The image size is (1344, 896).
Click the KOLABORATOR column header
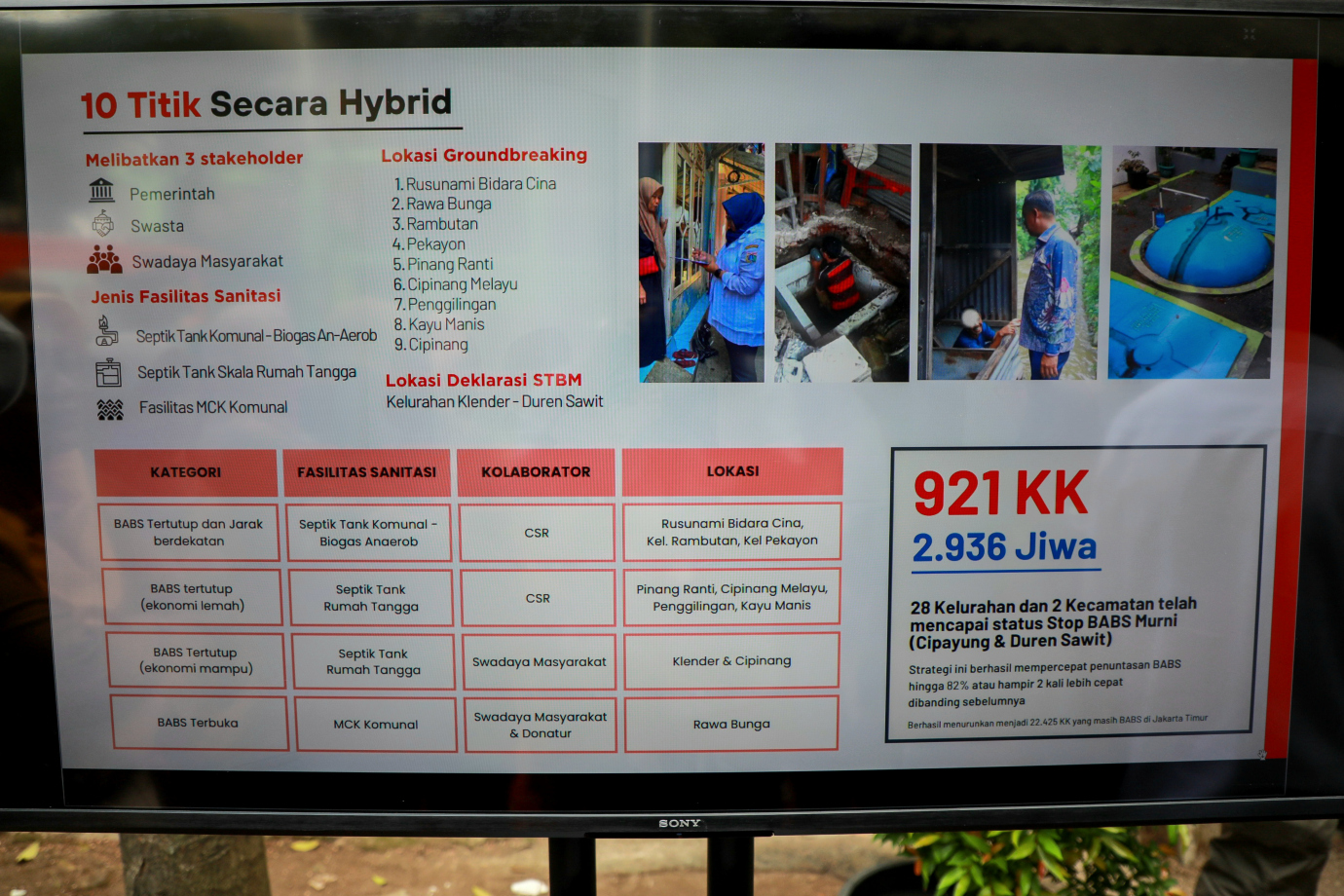click(536, 471)
